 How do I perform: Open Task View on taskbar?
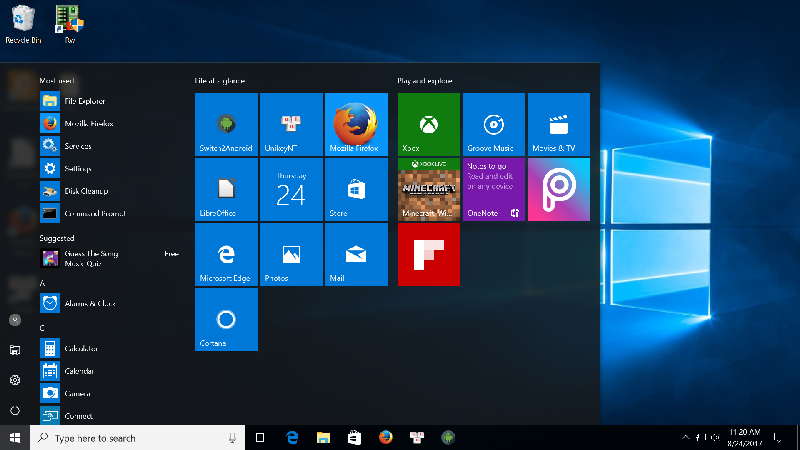260,438
